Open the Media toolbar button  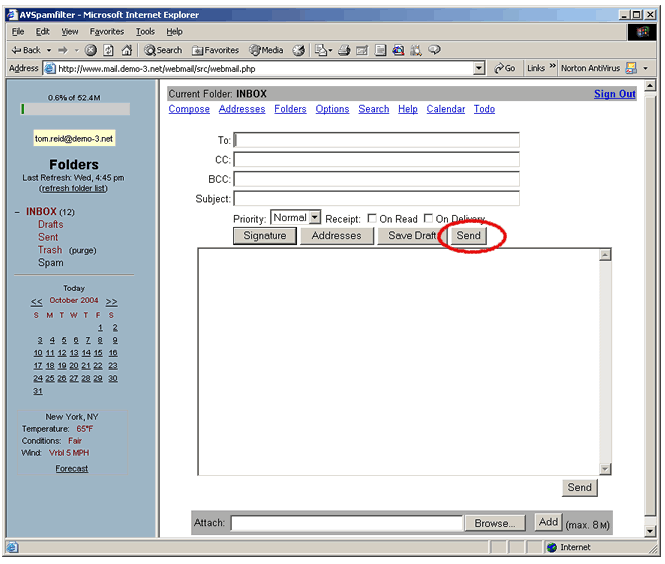pos(266,50)
